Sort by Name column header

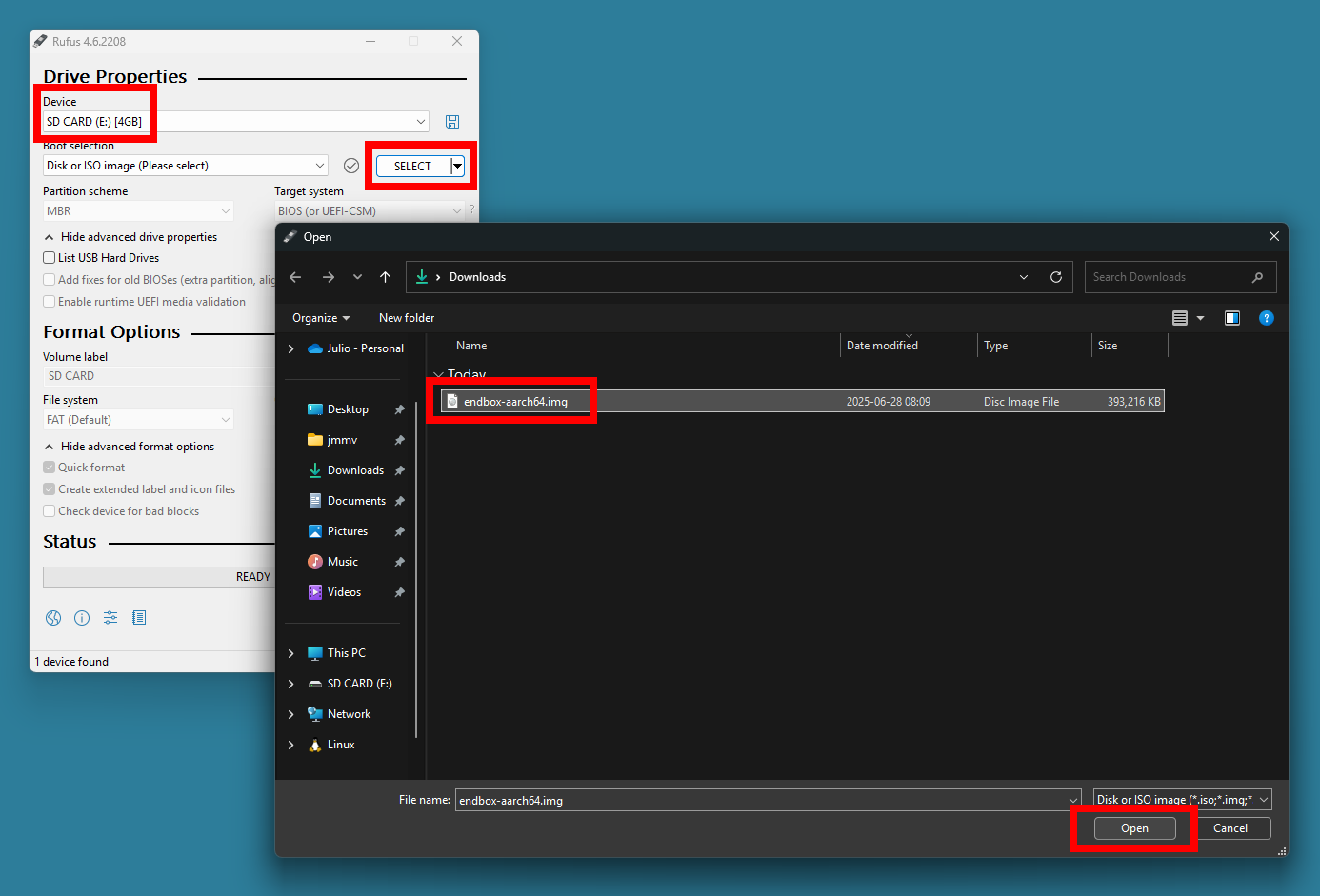471,346
